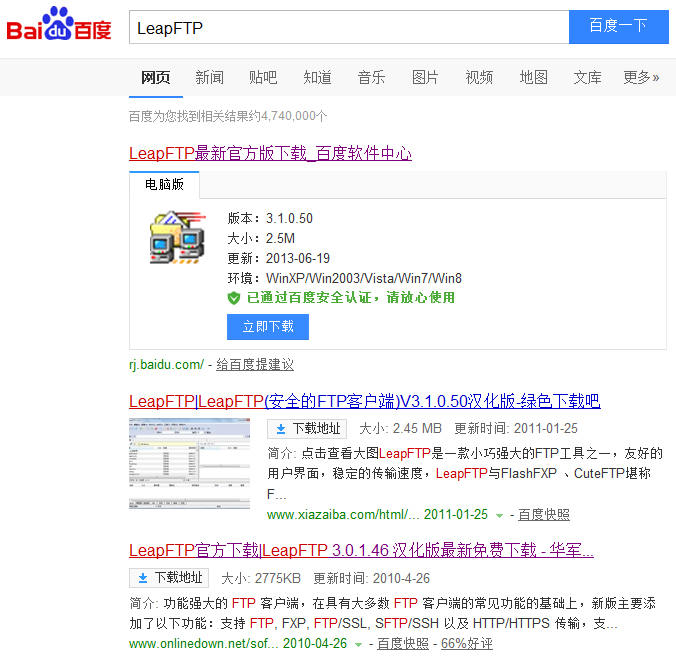Image resolution: width=676 pixels, height=663 pixels.
Task: Switch to the 新闻 news tab
Action: pyautogui.click(x=210, y=78)
